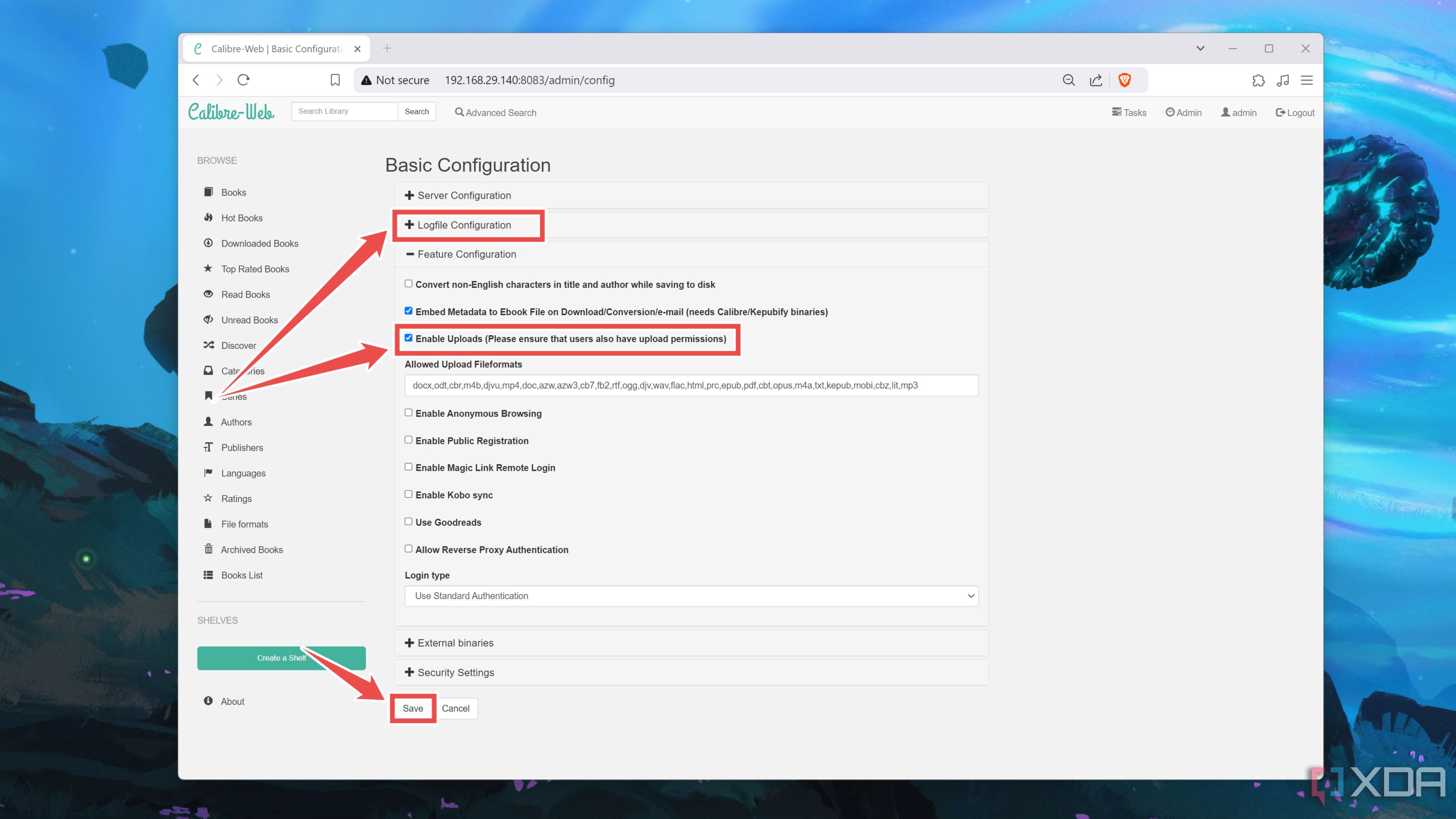
Task: Open a new browser tab
Action: (387, 49)
